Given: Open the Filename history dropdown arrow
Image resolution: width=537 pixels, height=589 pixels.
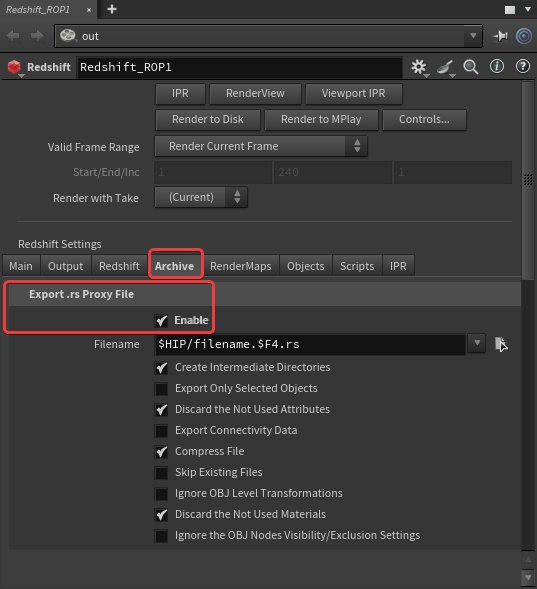Looking at the screenshot, I should 477,343.
